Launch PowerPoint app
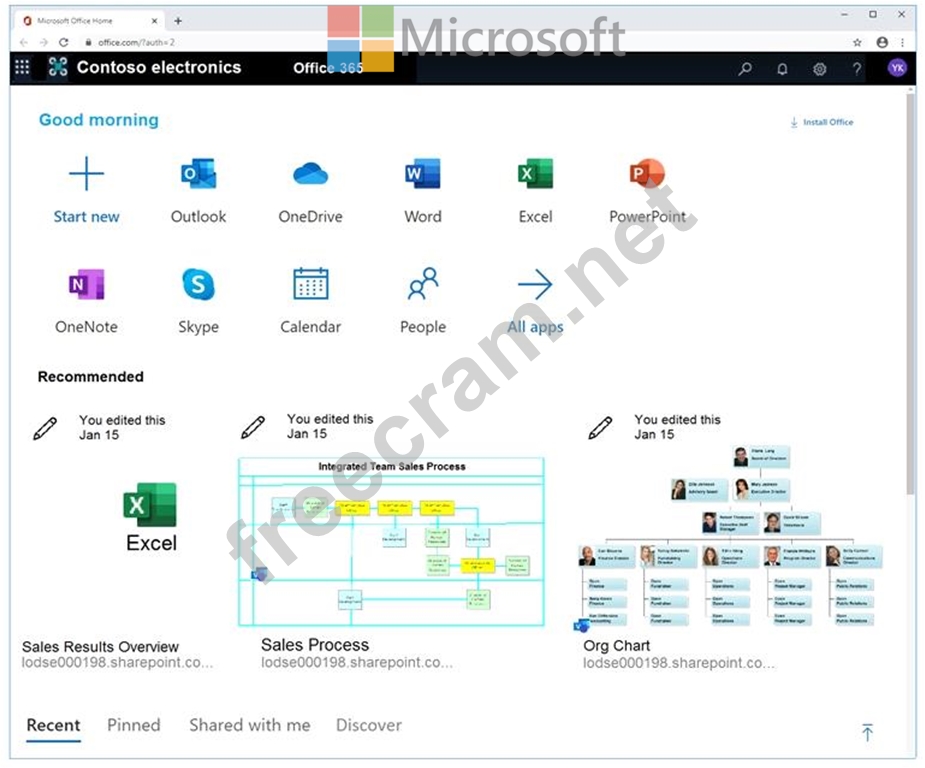 647,173
